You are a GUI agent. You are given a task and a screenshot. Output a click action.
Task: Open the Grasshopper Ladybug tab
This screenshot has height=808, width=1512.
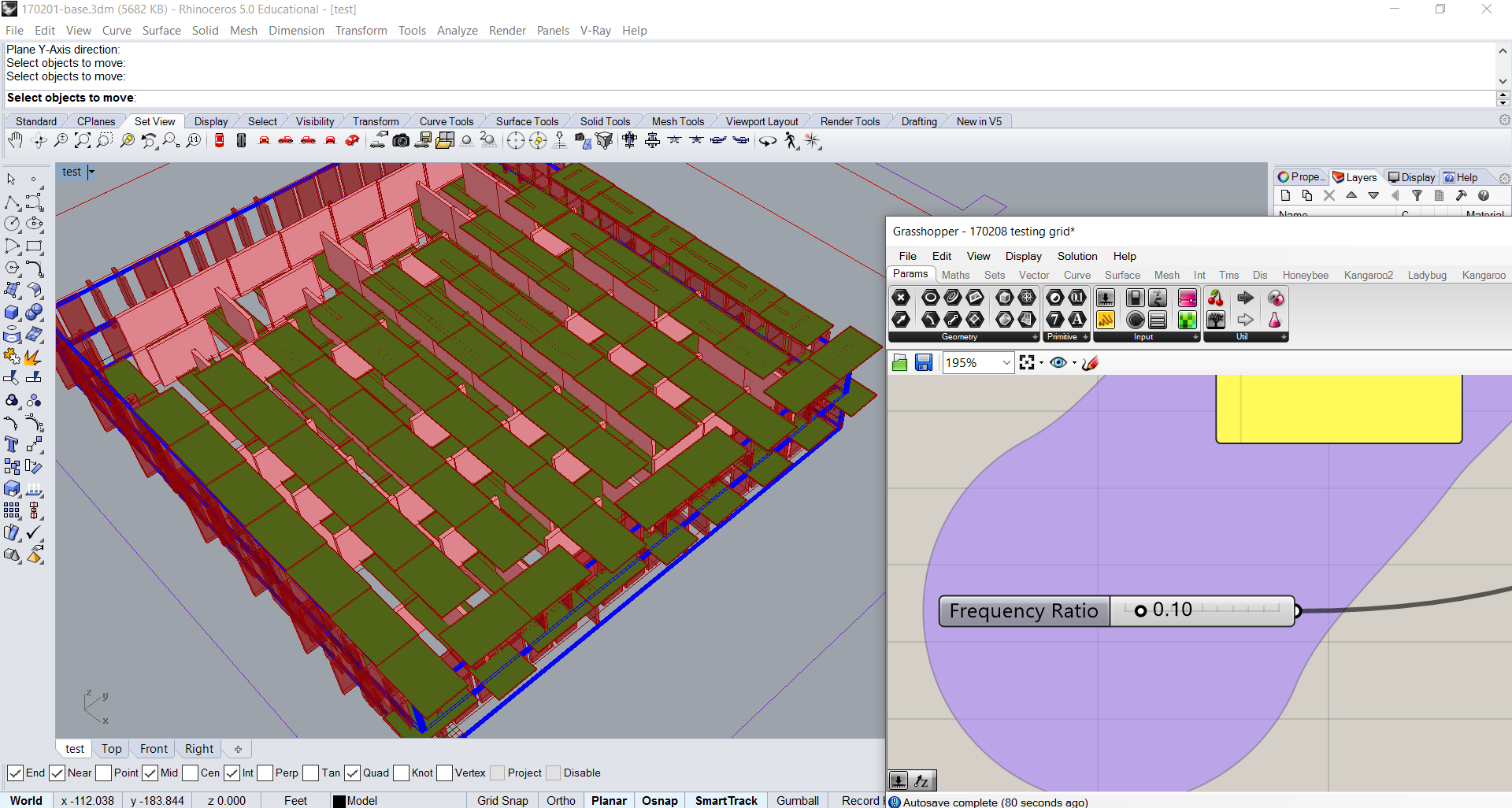[1427, 275]
